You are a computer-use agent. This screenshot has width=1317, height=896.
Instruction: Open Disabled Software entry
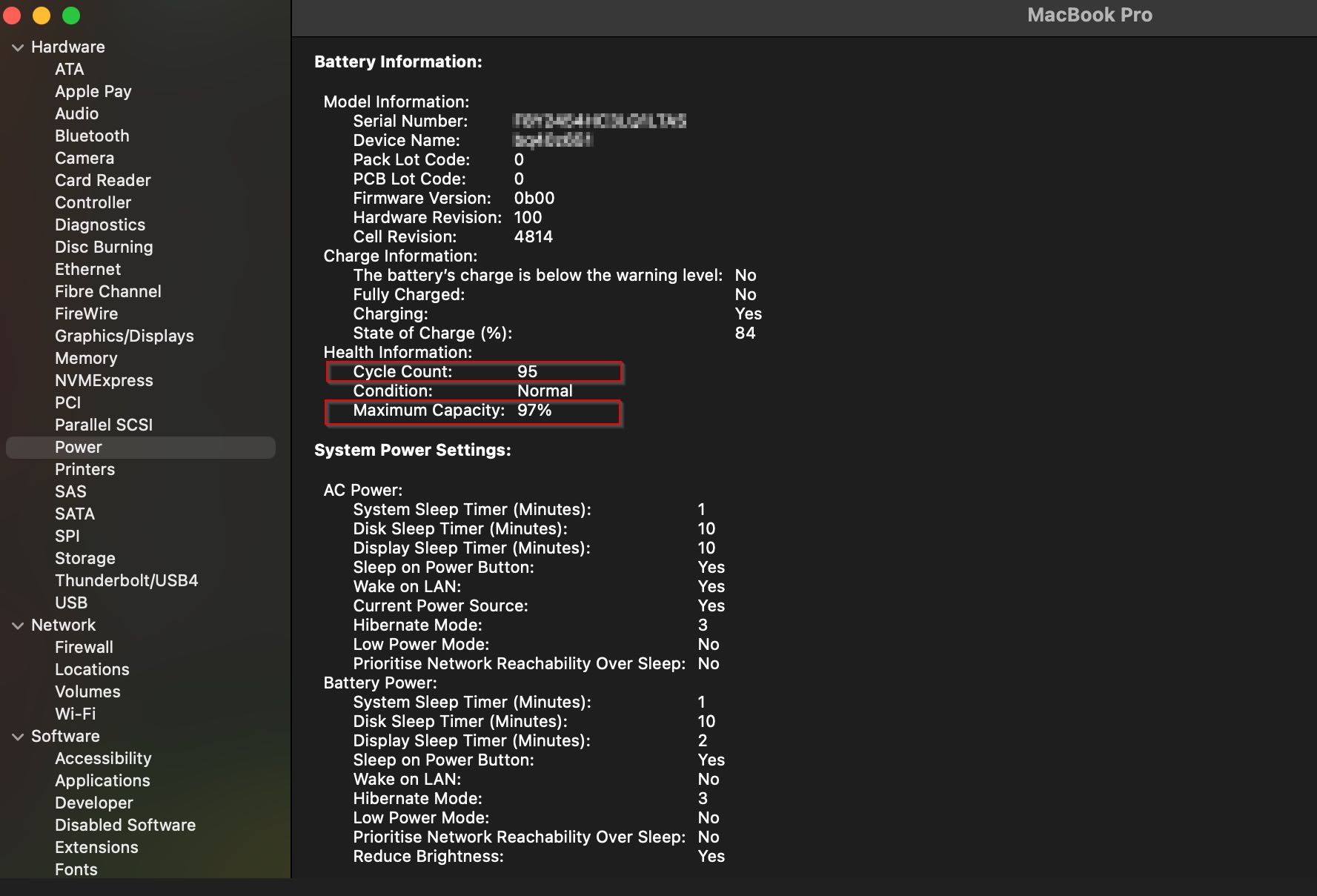pos(125,825)
